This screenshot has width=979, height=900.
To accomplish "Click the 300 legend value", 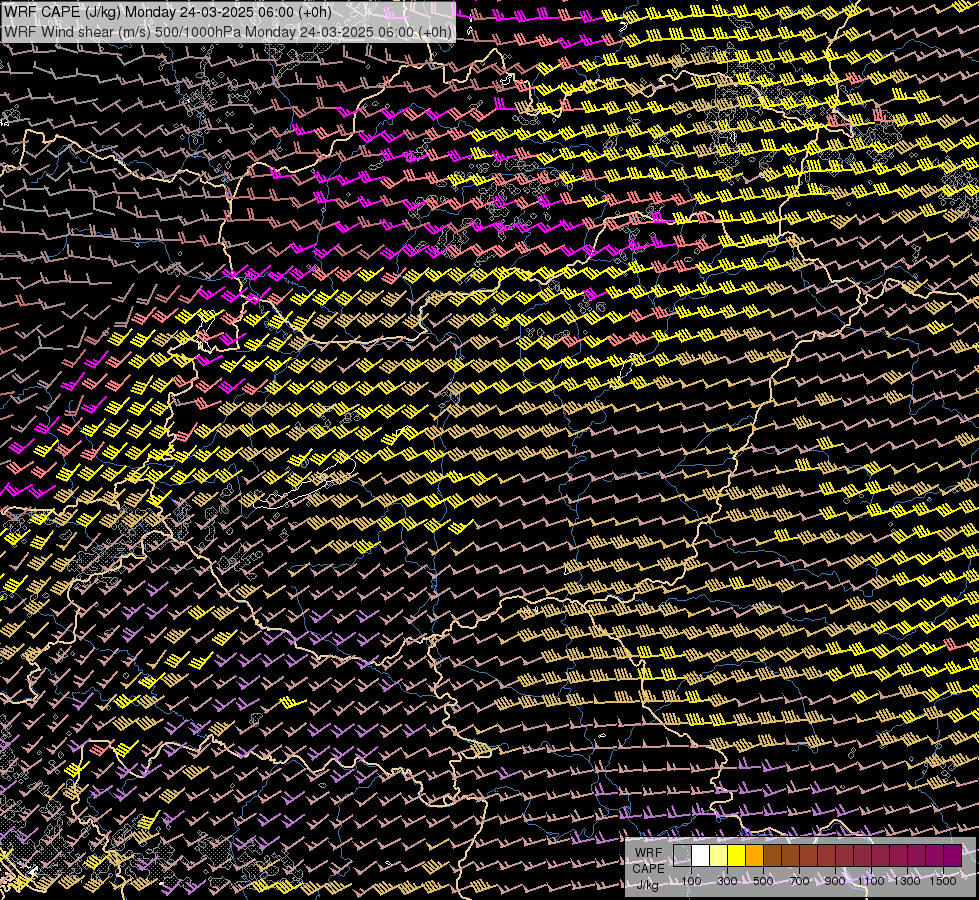I will tap(727, 881).
